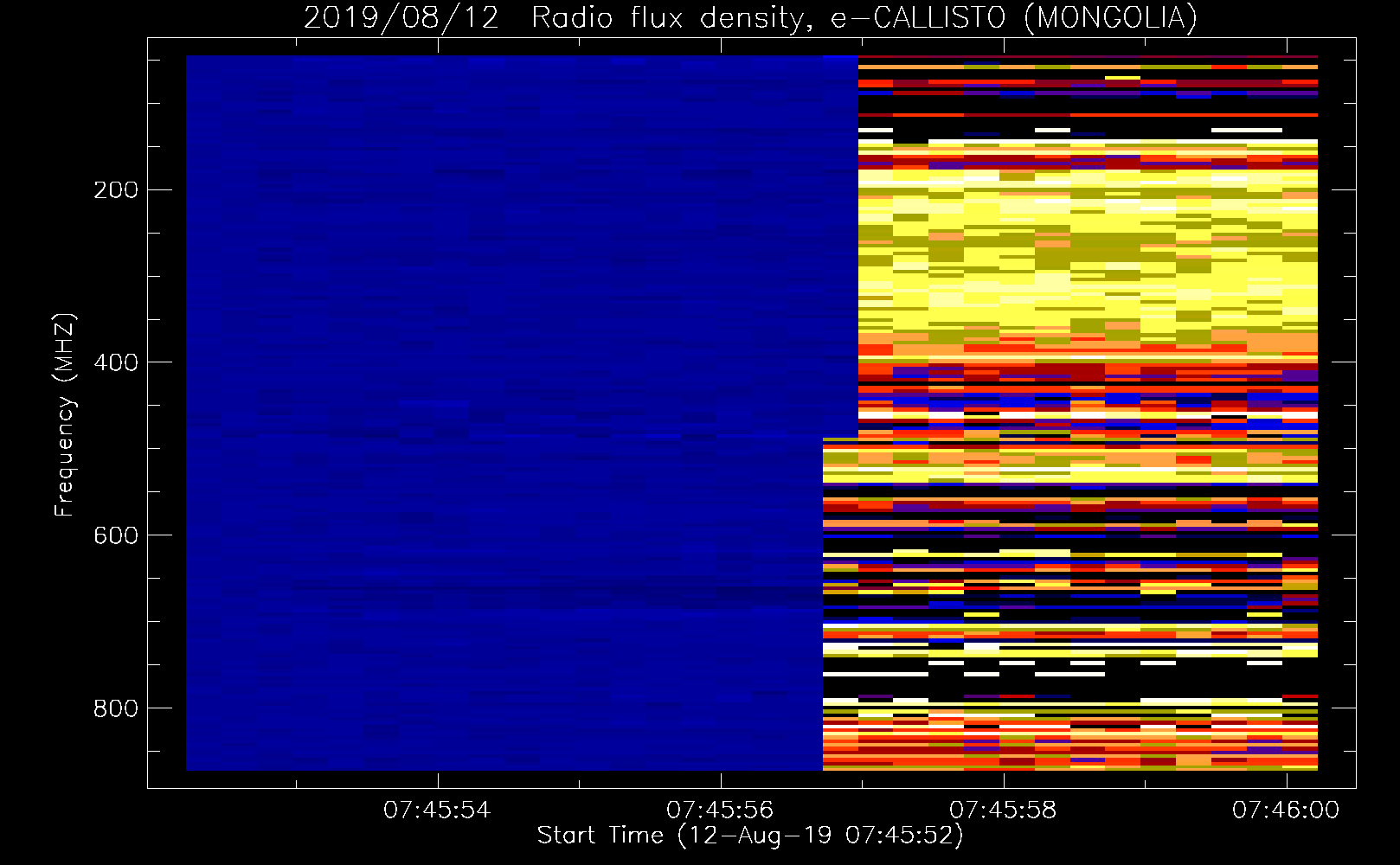The width and height of the screenshot is (1400, 865).
Task: Select the 400 frequency tick label
Action: [116, 362]
